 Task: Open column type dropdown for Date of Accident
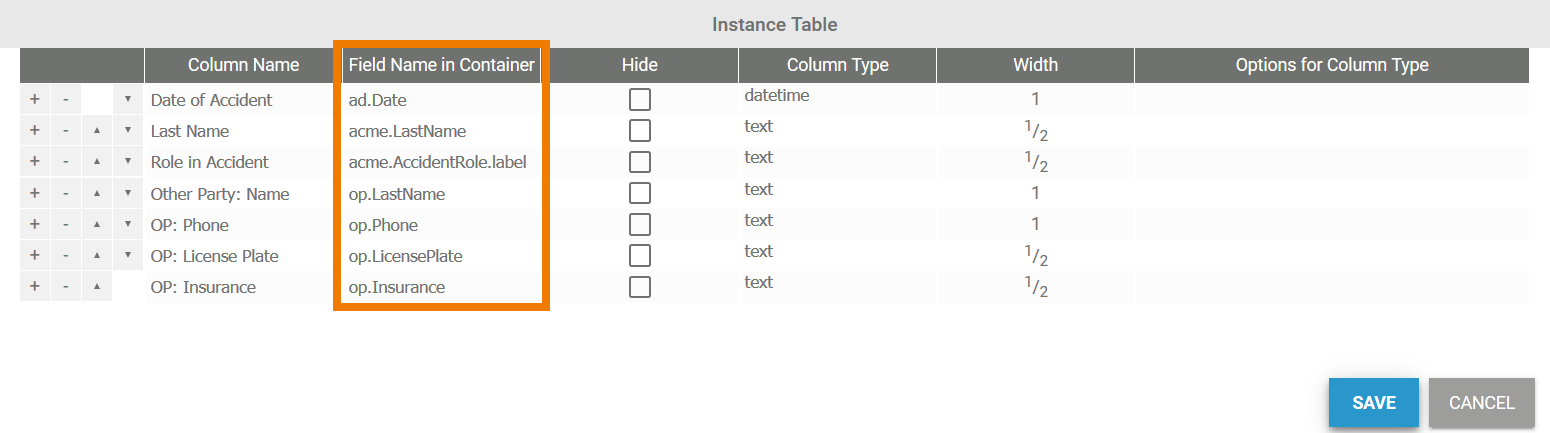(837, 97)
